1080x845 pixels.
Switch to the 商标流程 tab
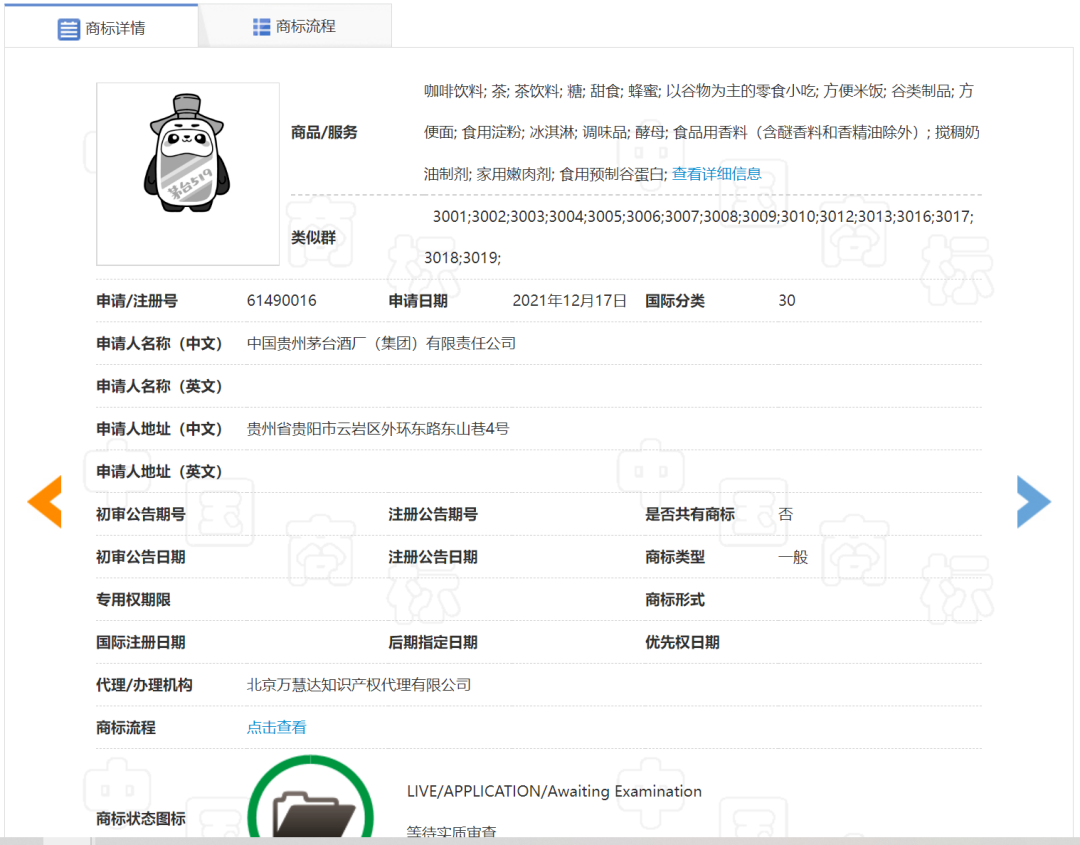click(x=295, y=27)
